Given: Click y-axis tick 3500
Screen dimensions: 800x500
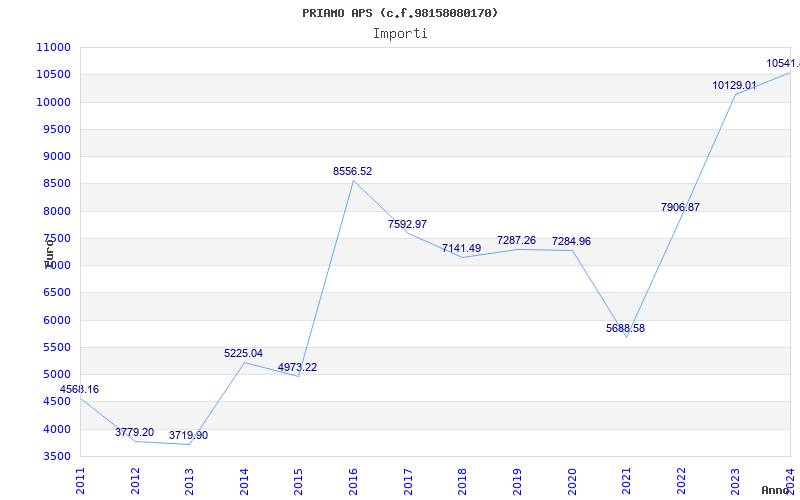Looking at the screenshot, I should pos(56,456).
